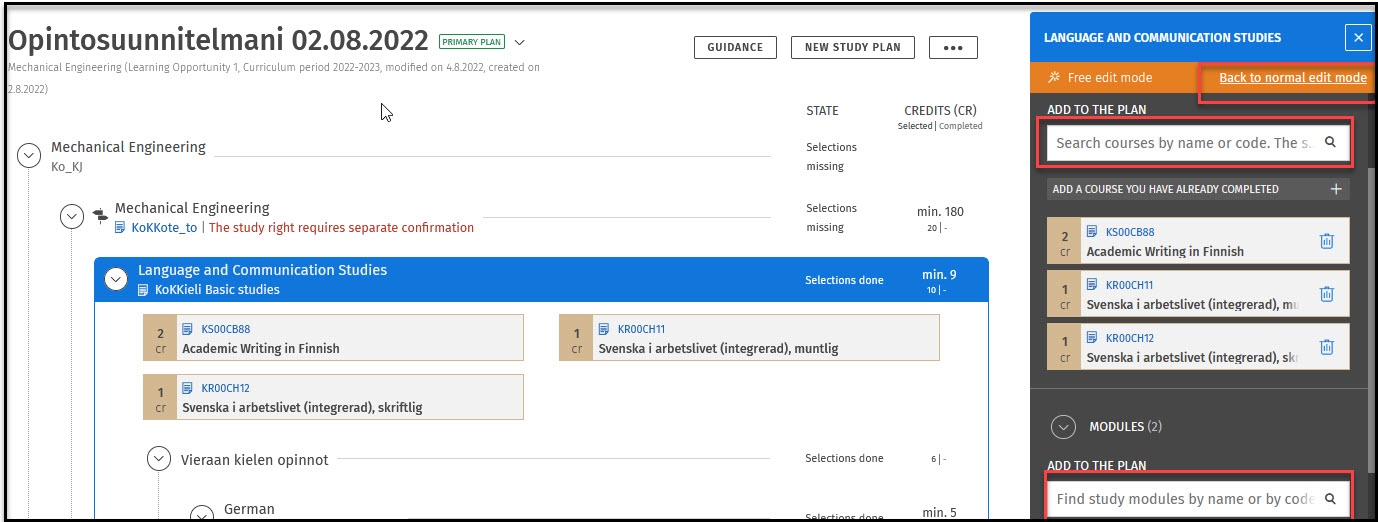Collapse the Vieraan kielen opinnot section
Image resolution: width=1378 pixels, height=522 pixels.
[159, 459]
